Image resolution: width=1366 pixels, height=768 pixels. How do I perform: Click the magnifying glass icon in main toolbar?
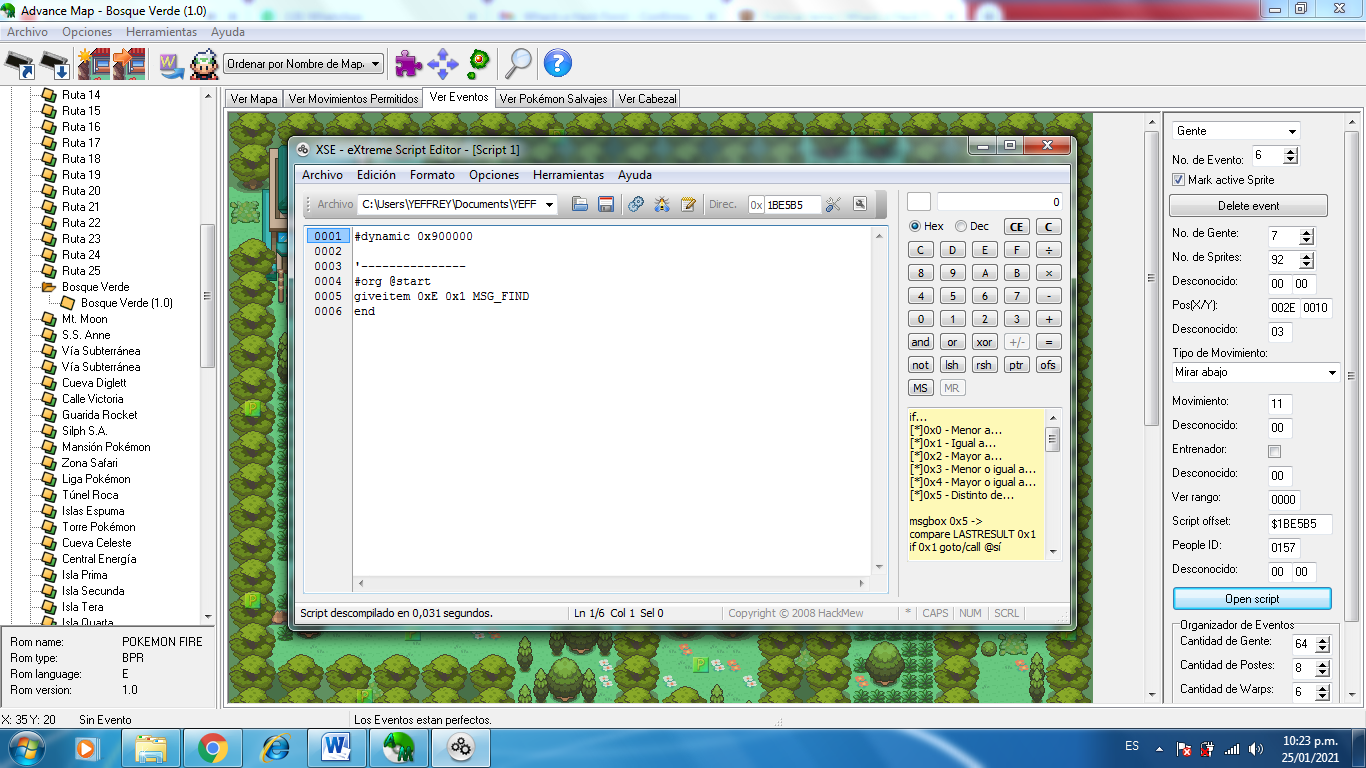[518, 64]
